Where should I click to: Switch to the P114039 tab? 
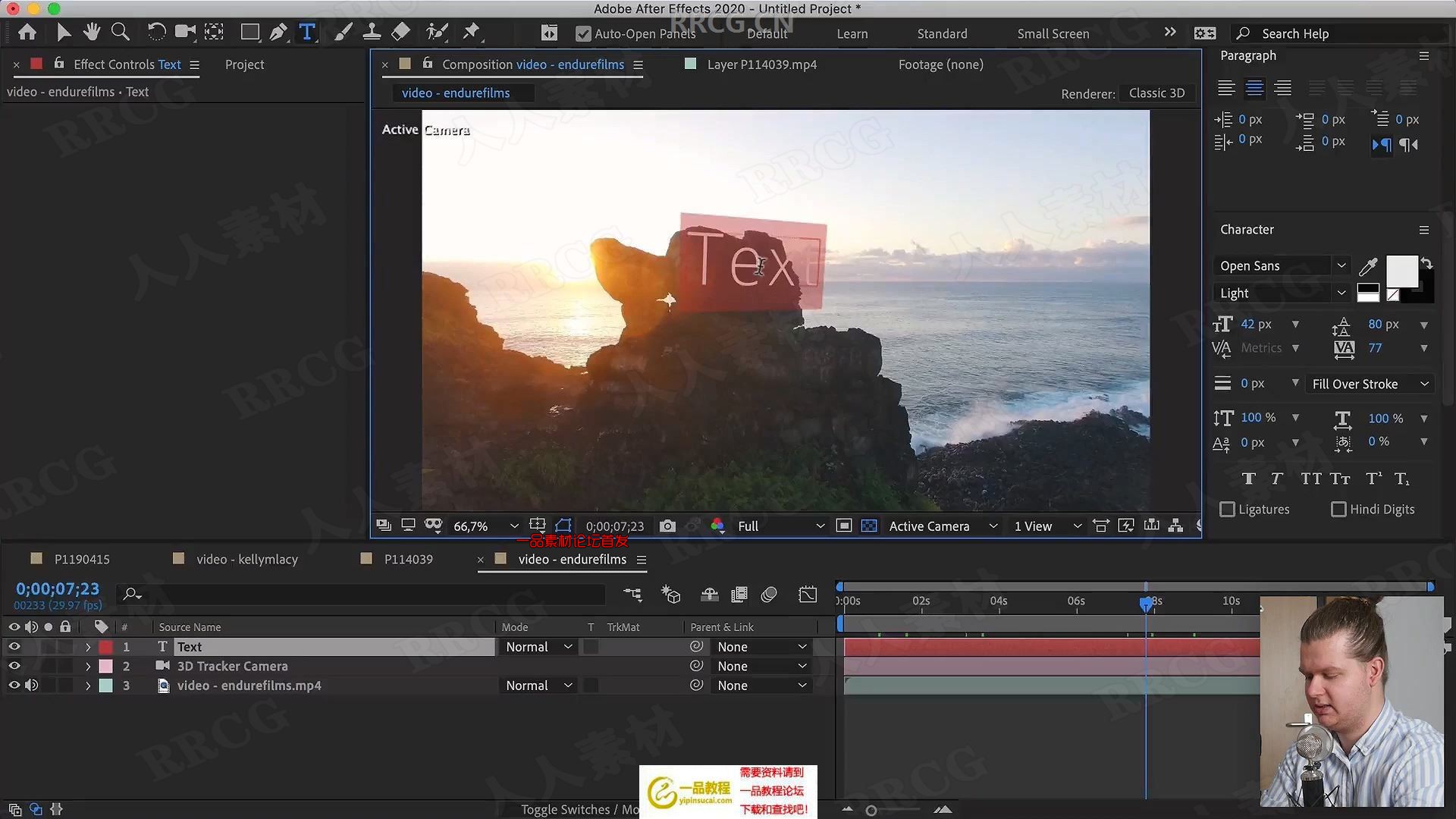pos(407,558)
